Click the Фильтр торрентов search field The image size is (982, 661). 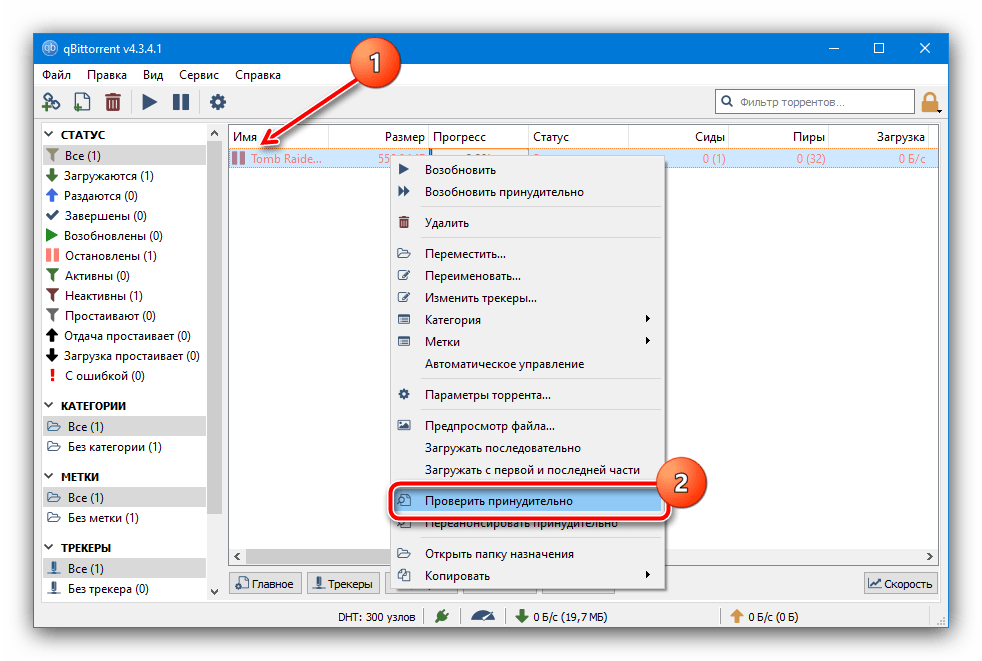(x=815, y=101)
